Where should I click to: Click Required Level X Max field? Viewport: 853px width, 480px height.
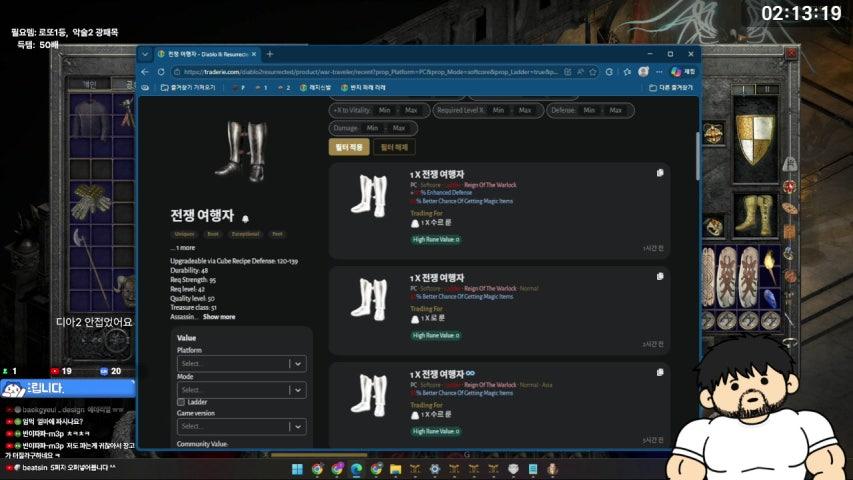pos(525,110)
